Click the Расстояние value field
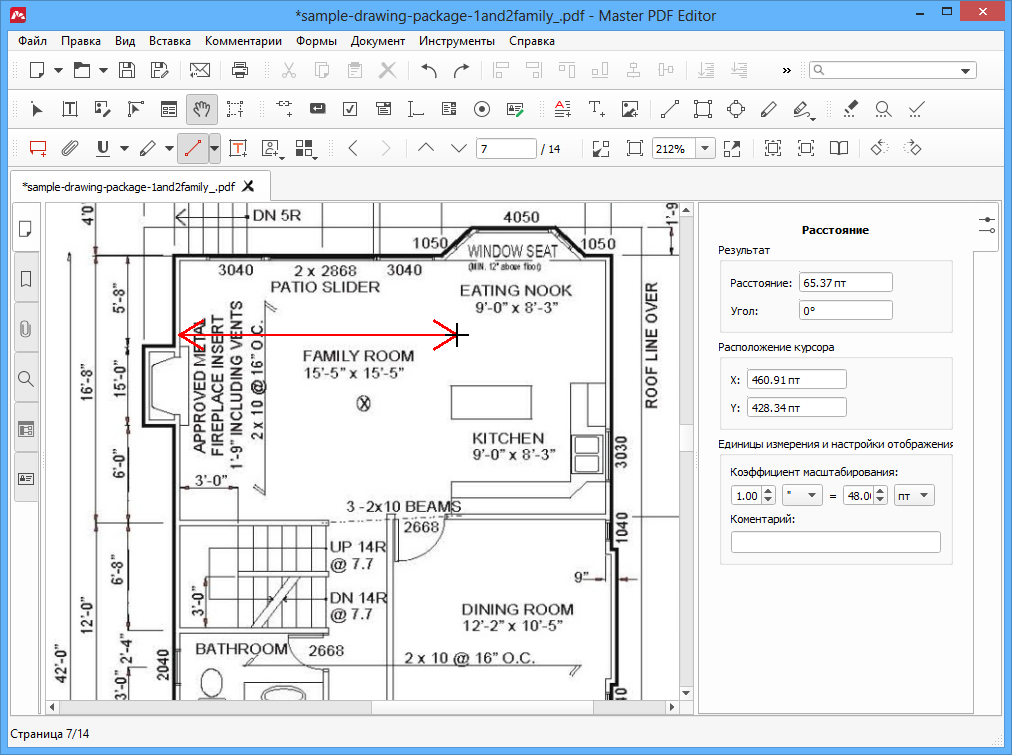Screen dimensions: 1012x755 [x=845, y=283]
